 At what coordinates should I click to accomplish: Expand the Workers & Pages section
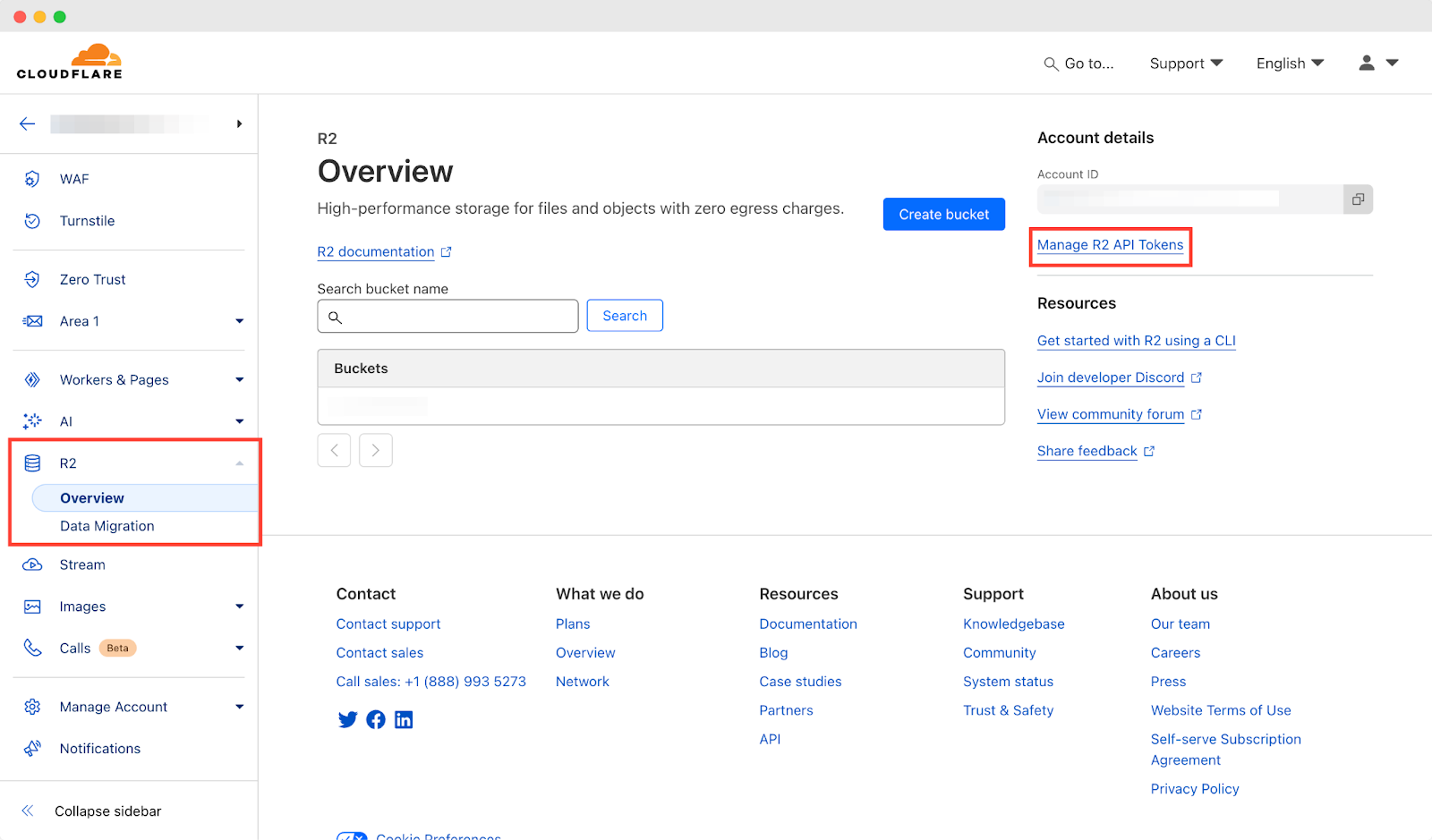pos(239,380)
